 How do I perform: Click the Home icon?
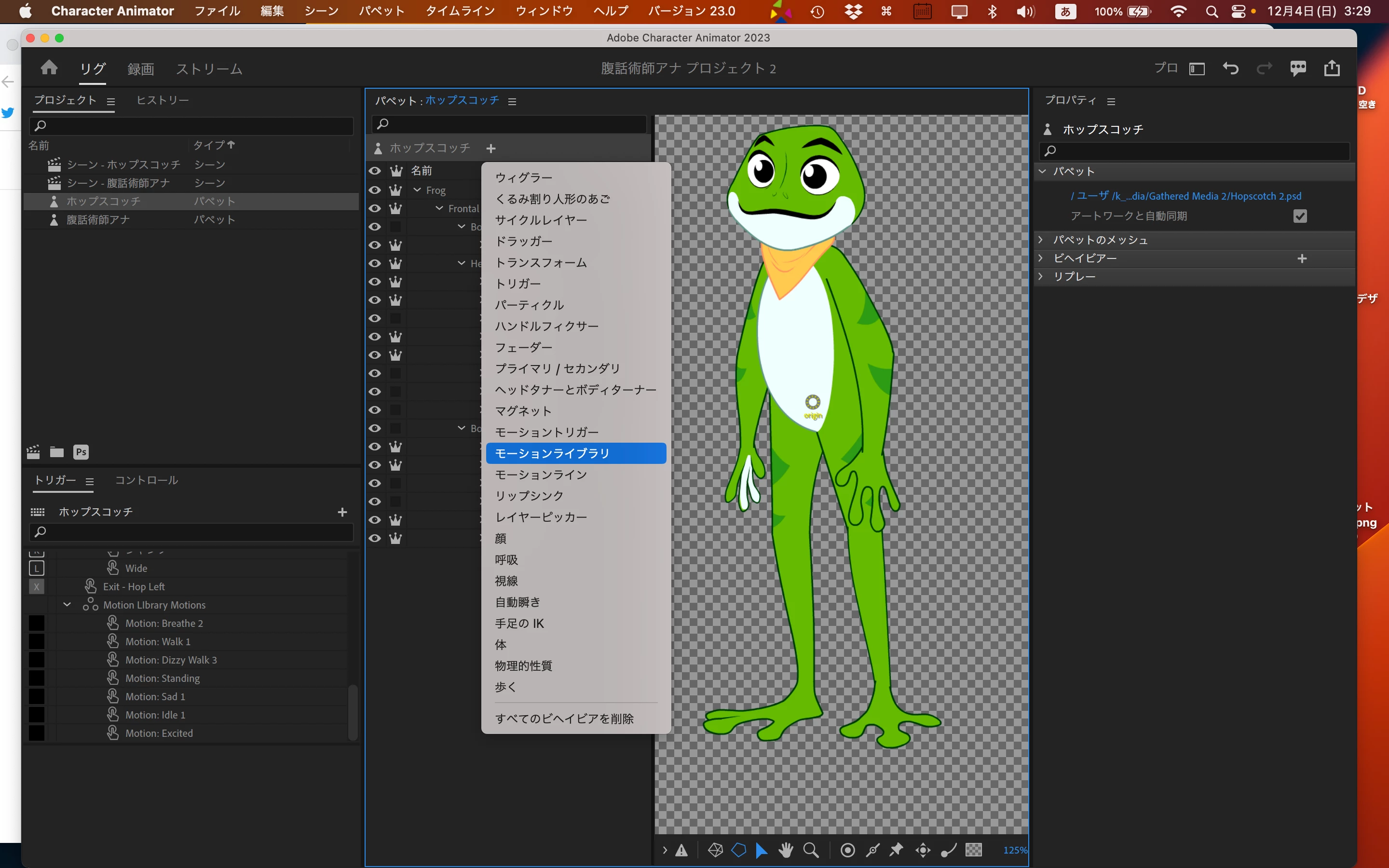[49, 68]
